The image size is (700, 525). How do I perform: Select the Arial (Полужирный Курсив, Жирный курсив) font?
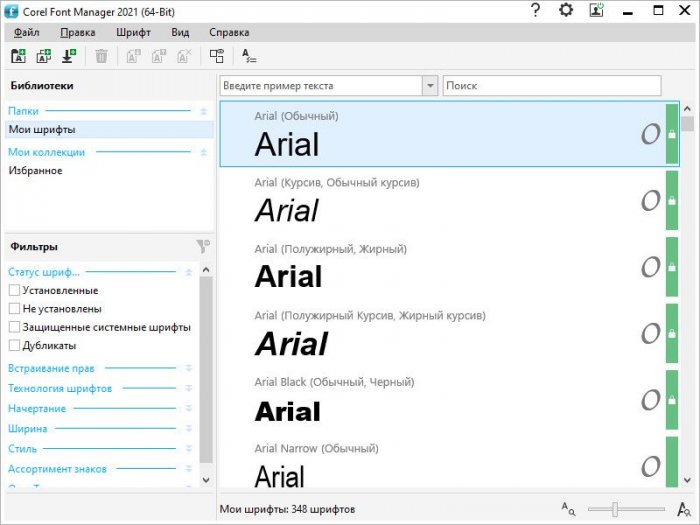click(449, 333)
